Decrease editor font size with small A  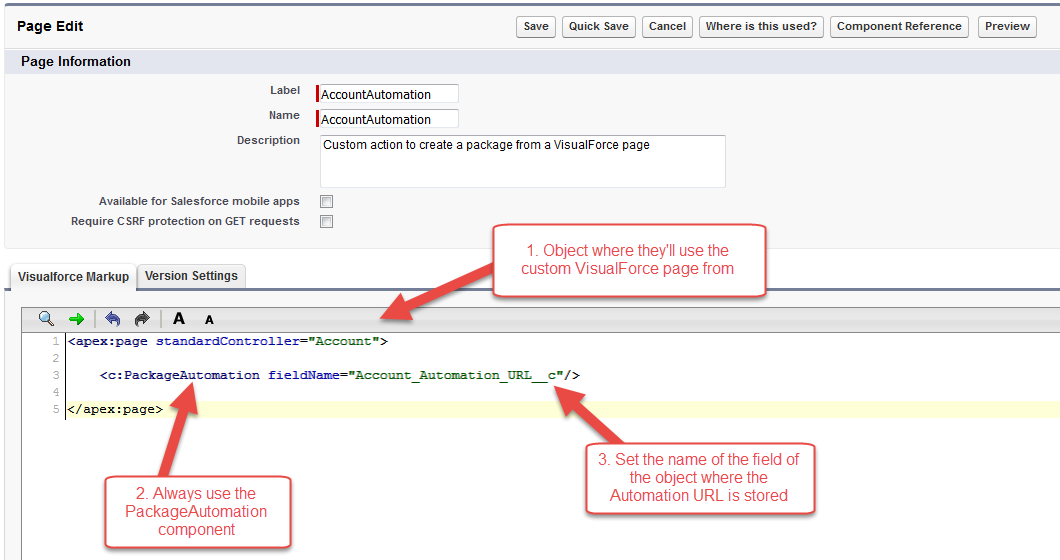pos(209,320)
